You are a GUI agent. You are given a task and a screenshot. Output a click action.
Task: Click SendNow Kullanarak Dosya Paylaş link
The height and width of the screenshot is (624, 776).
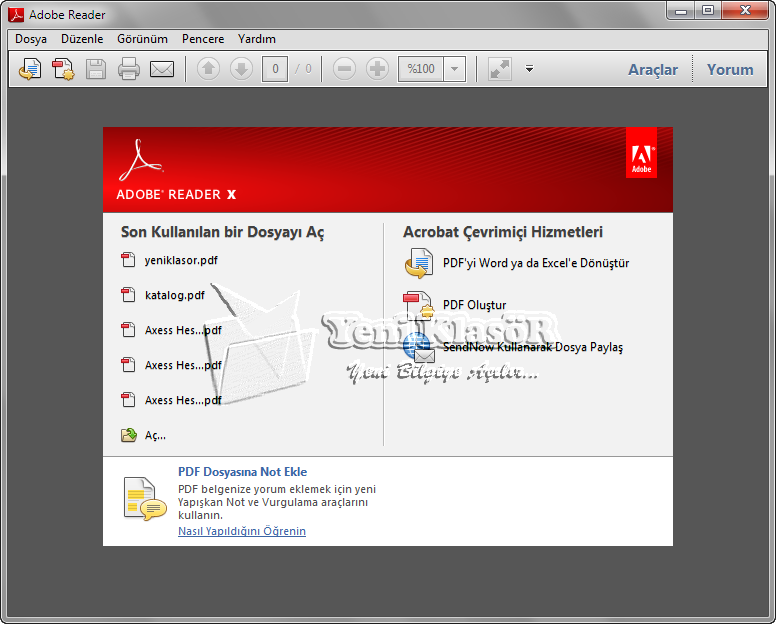[533, 347]
